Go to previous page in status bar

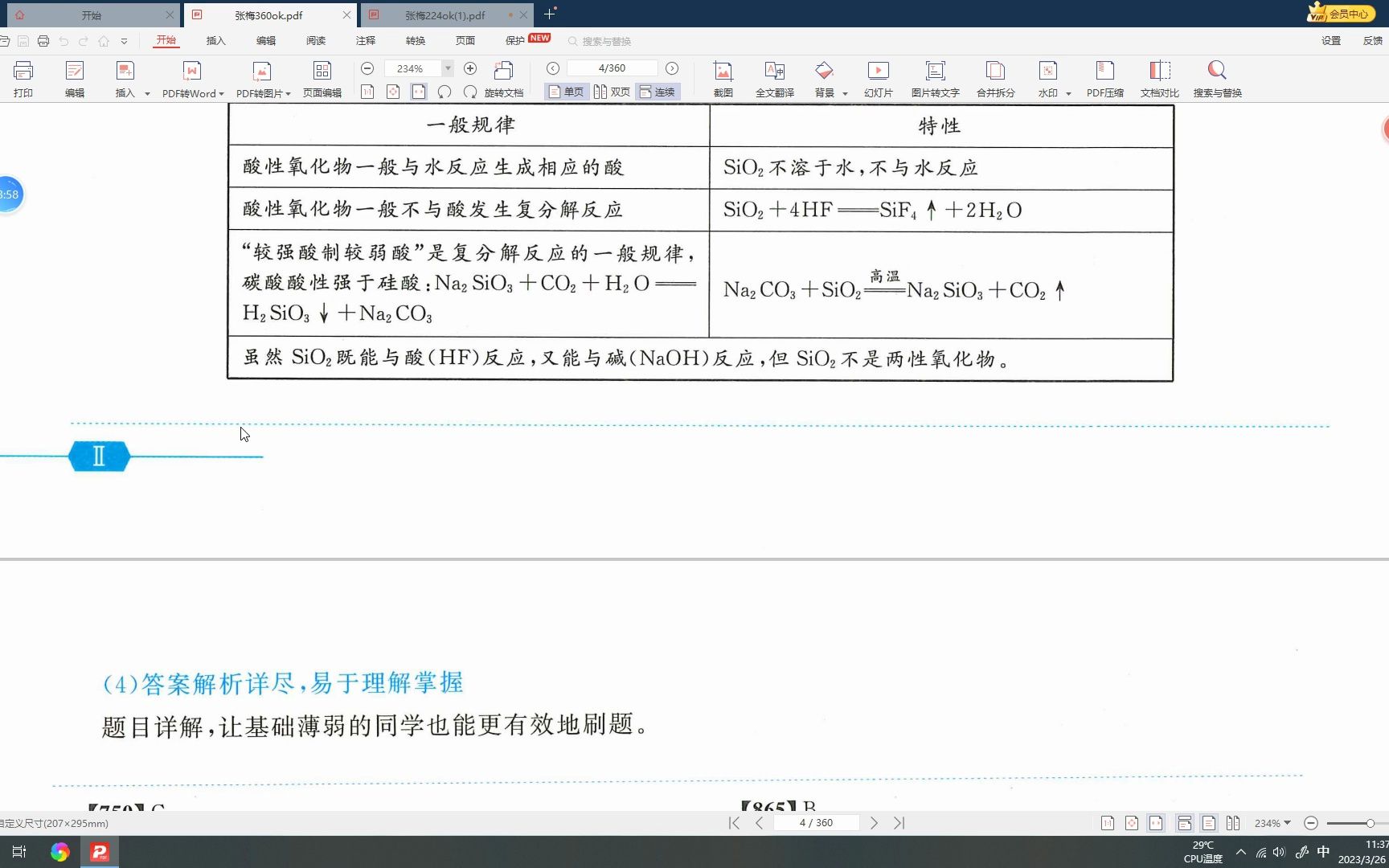coord(759,823)
